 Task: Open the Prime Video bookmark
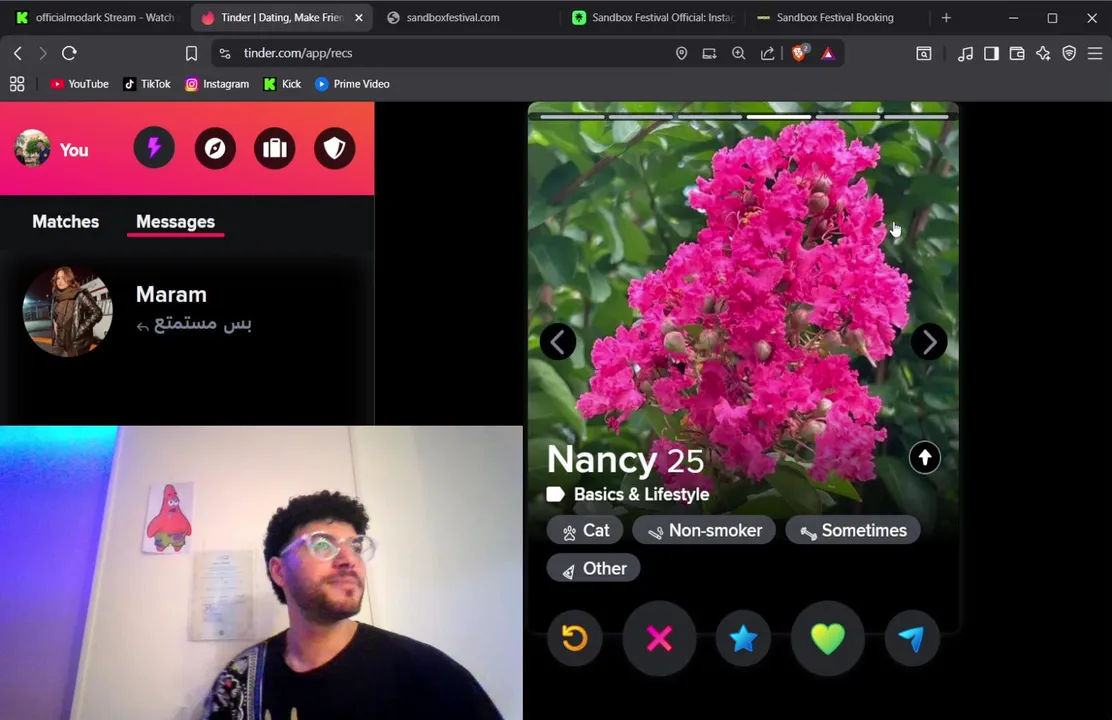[352, 84]
